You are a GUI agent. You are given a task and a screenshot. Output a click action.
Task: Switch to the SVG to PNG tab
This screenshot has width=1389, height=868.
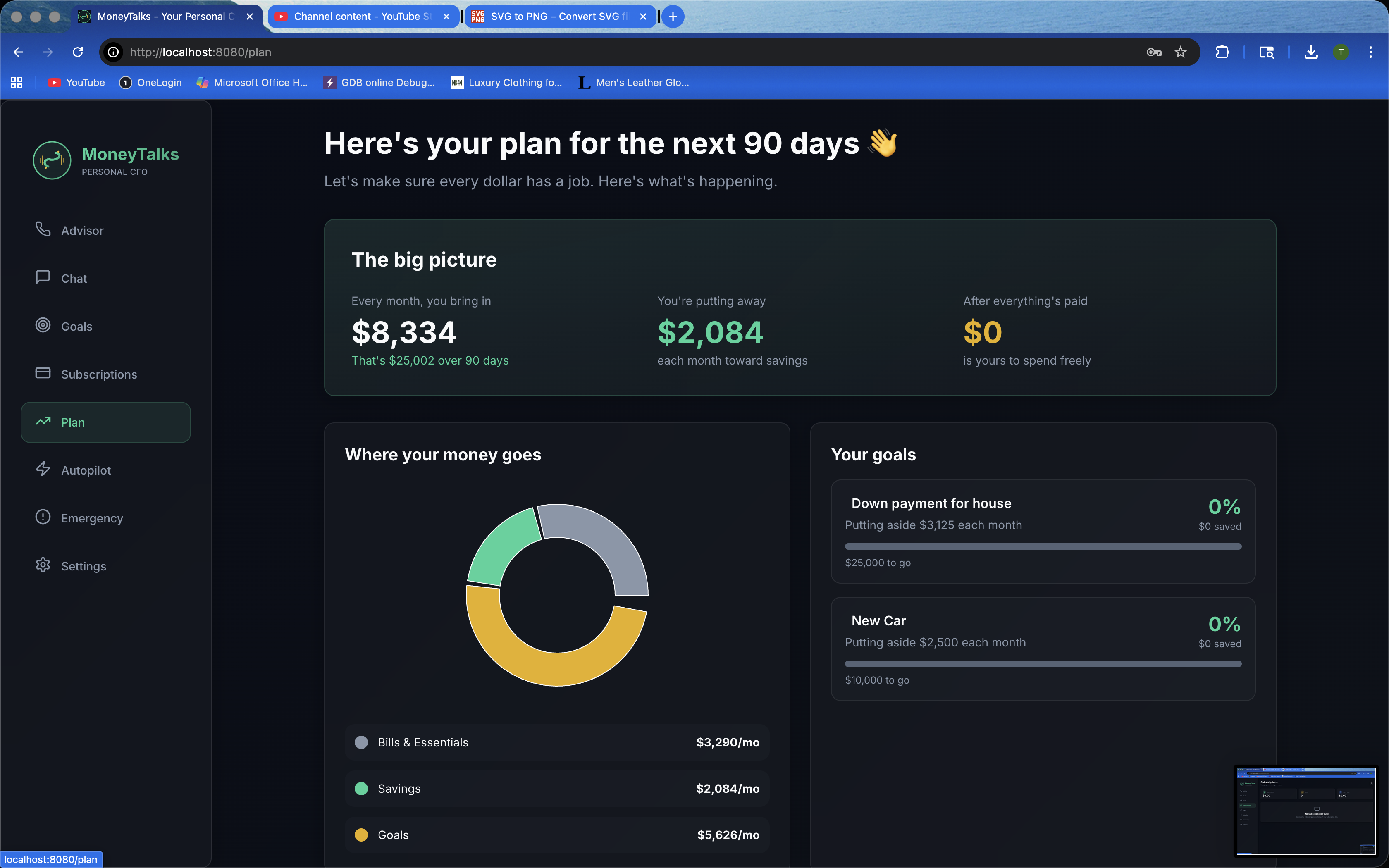[554, 17]
